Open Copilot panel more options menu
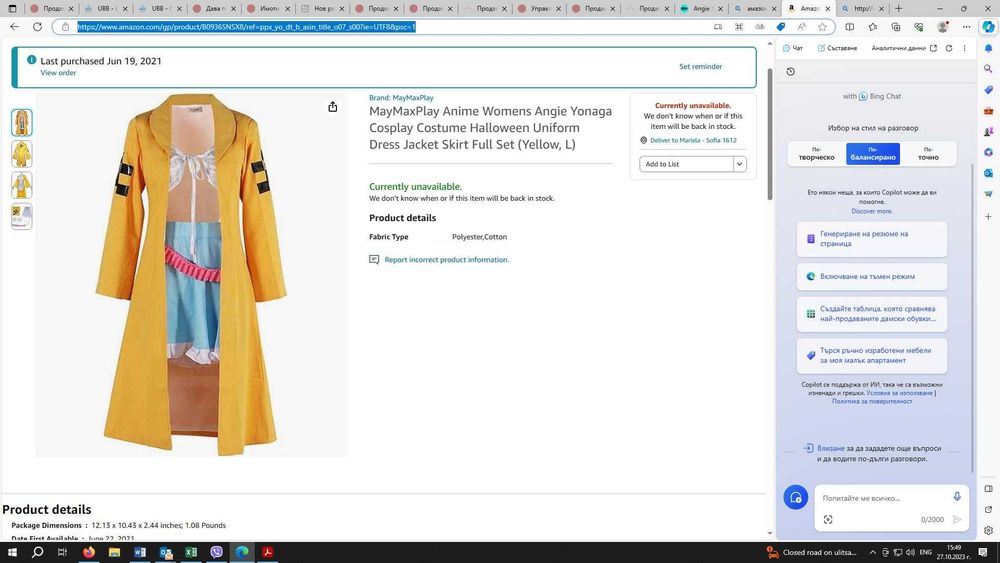The image size is (1000, 563). pyautogui.click(x=964, y=48)
